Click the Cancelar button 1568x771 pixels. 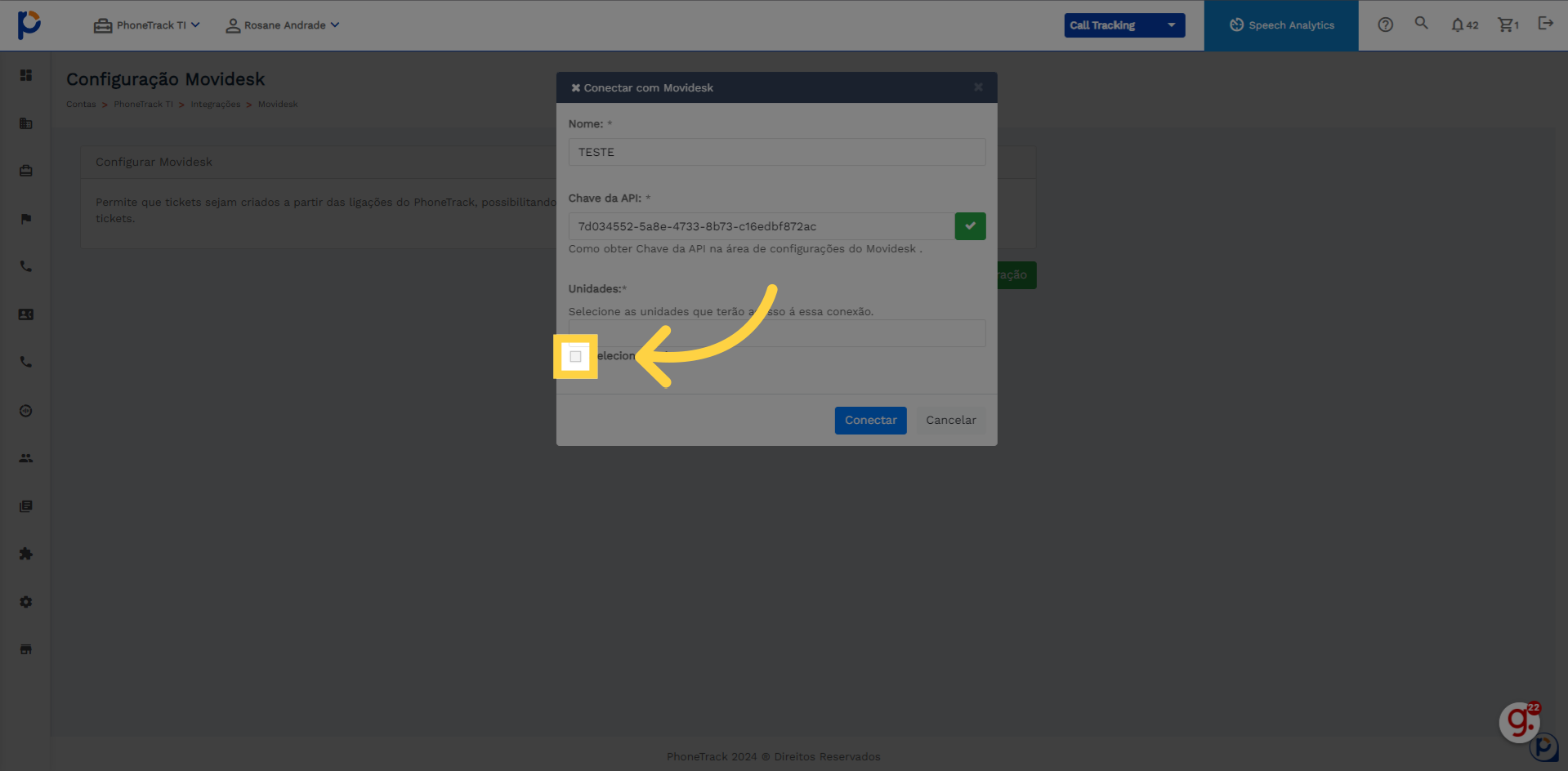[x=951, y=421]
